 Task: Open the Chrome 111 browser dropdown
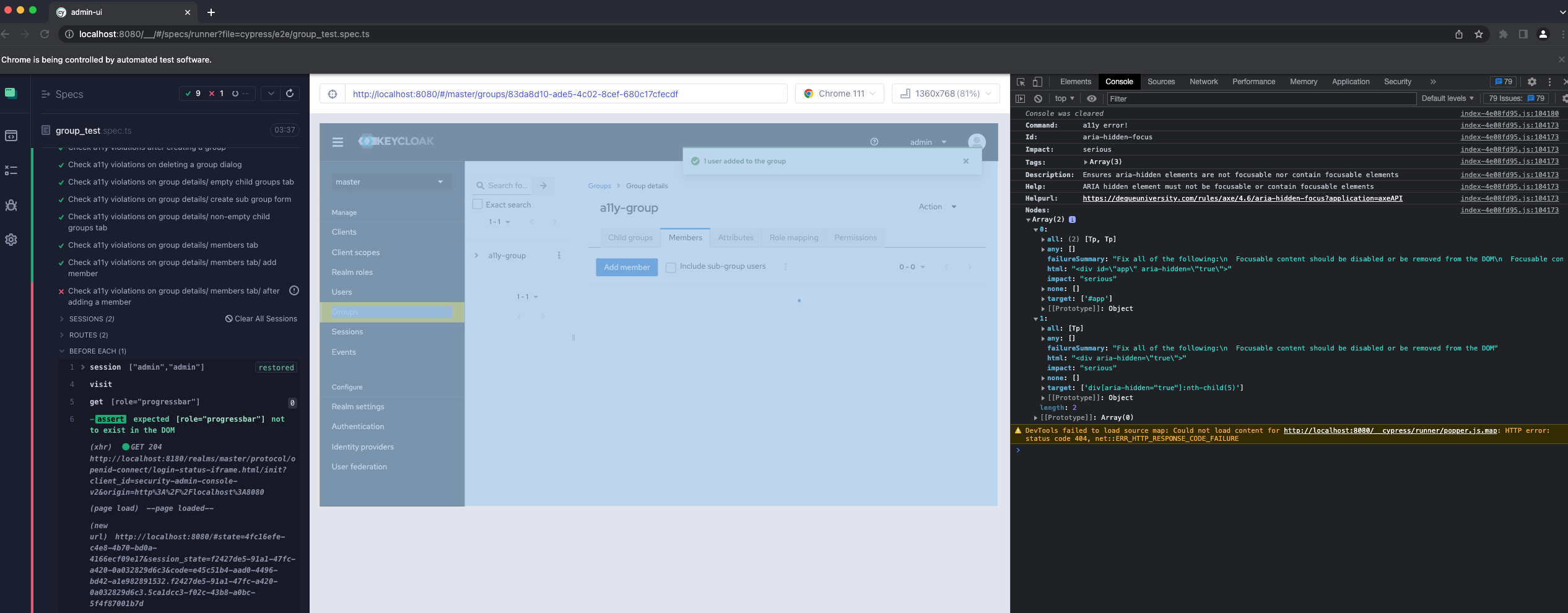pyautogui.click(x=839, y=93)
